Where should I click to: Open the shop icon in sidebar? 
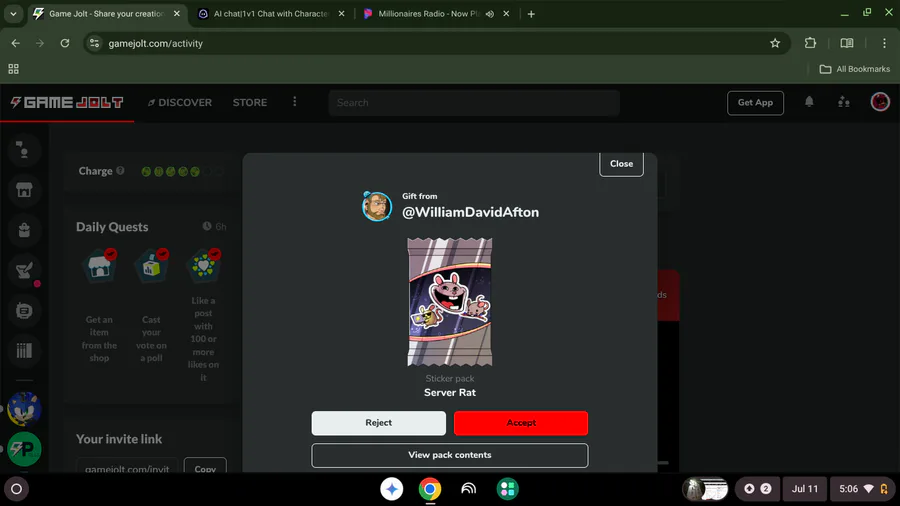(24, 190)
